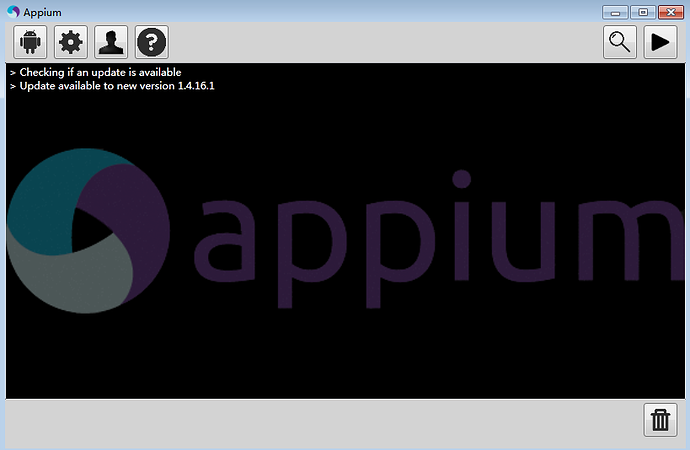Click the 'Update available to new version 1.4.16.1' line
The image size is (690, 450).
[x=117, y=86]
